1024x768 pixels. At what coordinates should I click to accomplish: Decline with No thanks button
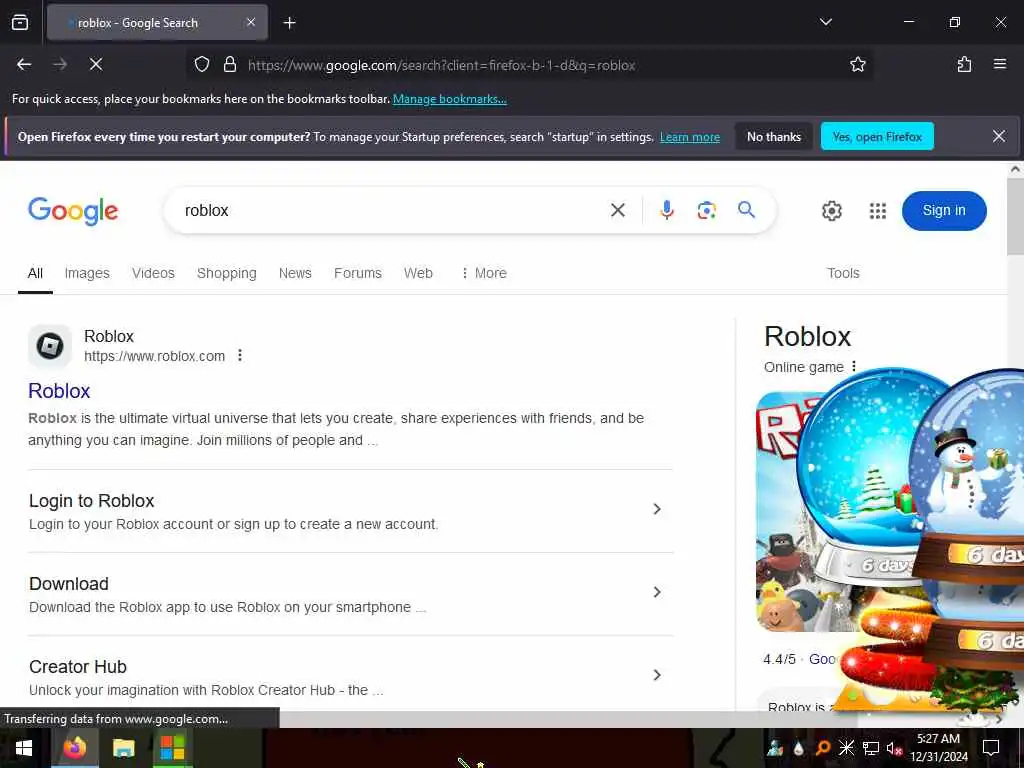(773, 136)
